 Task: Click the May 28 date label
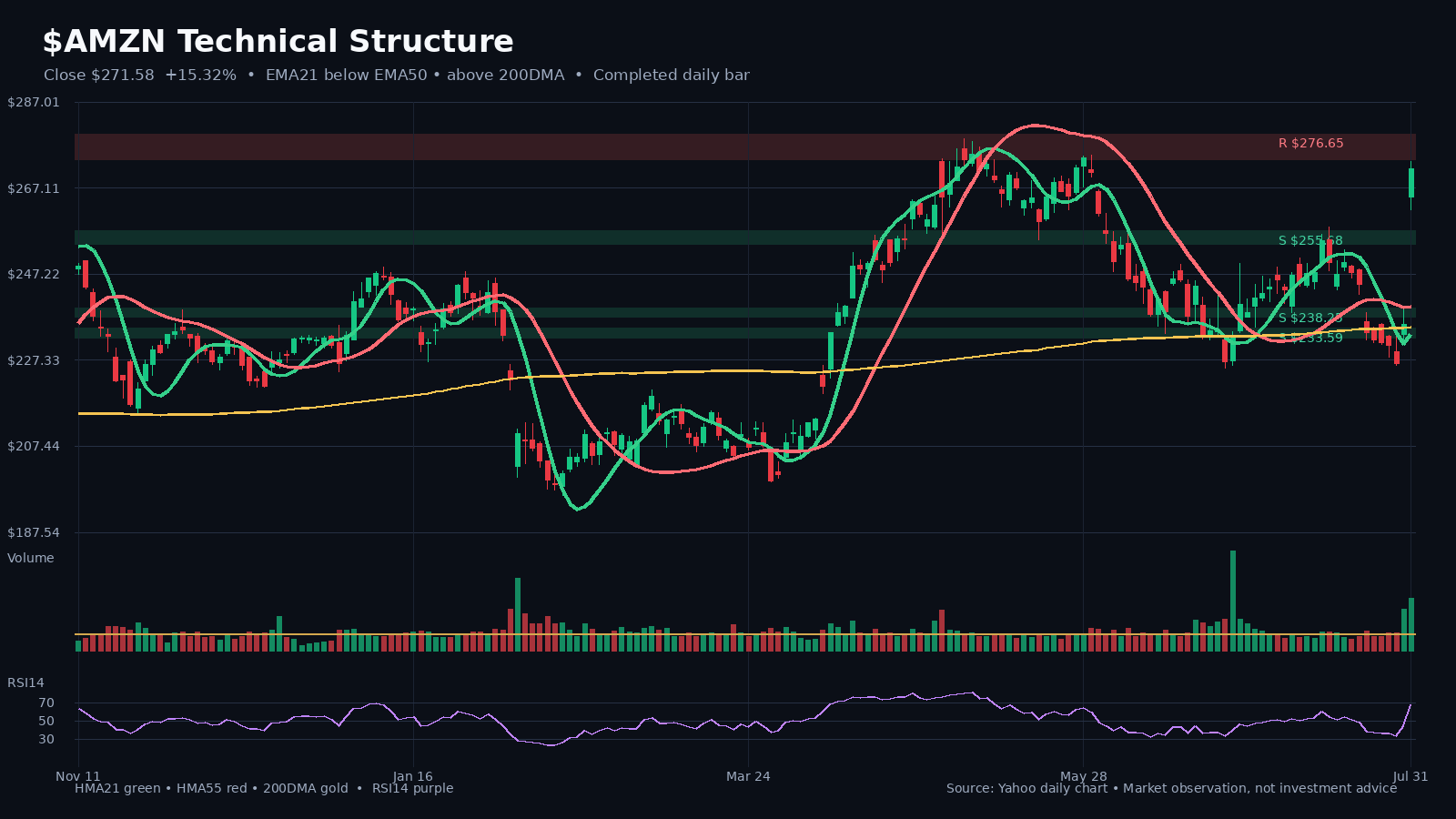pyautogui.click(x=1084, y=776)
